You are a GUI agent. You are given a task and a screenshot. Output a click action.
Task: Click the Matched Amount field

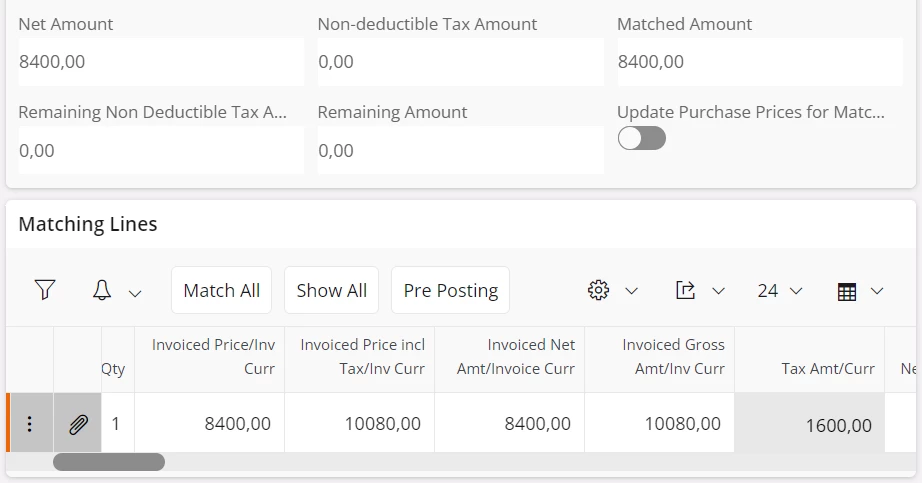click(760, 62)
